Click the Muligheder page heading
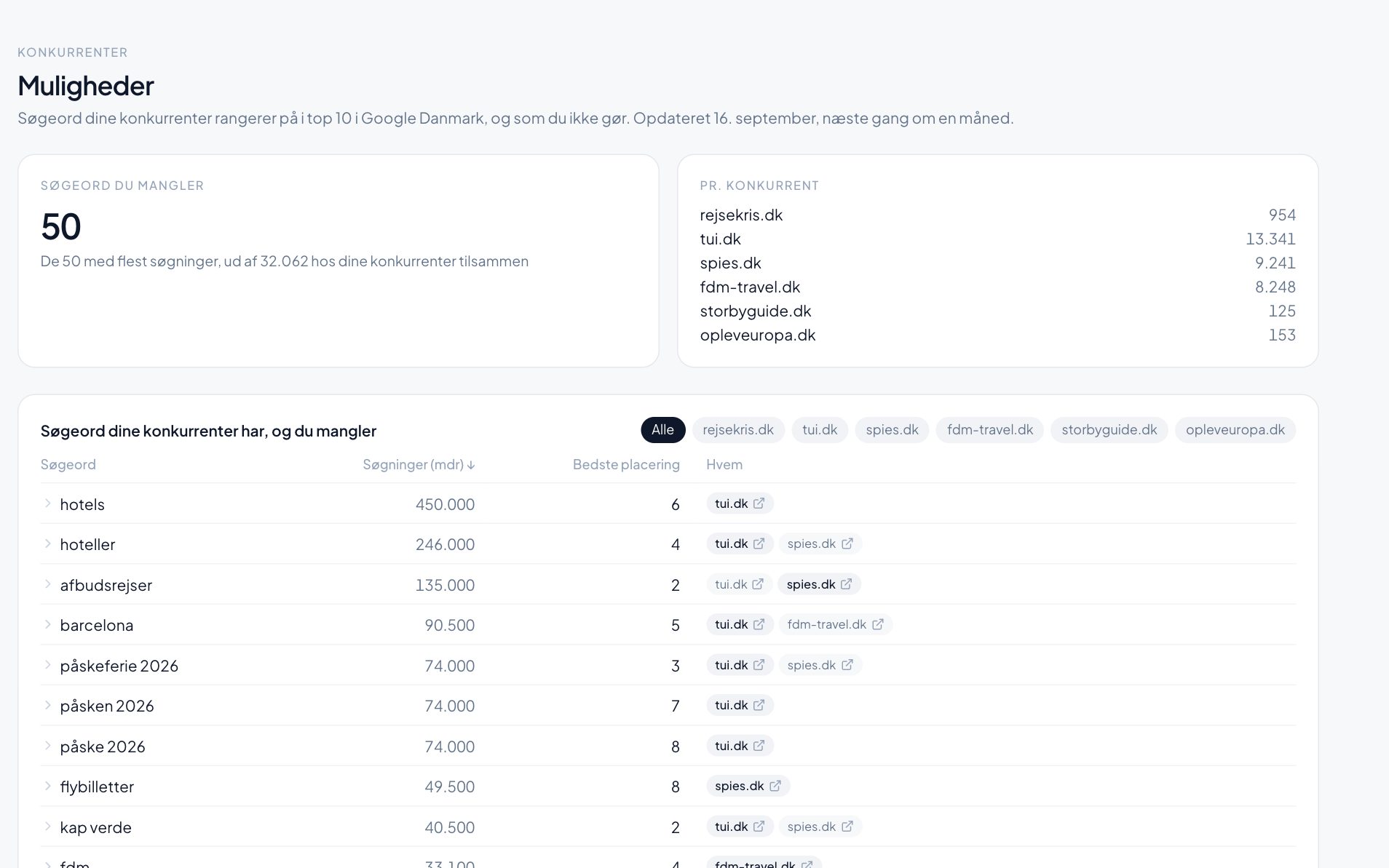The image size is (1389, 868). [86, 86]
